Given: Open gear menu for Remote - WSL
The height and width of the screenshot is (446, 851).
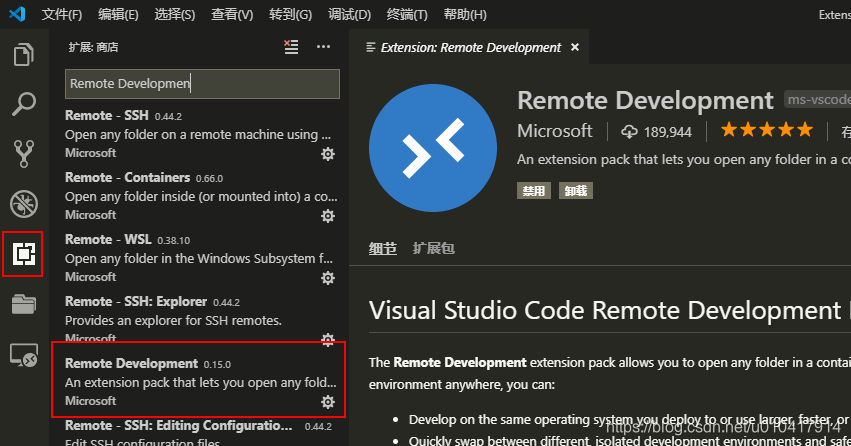Looking at the screenshot, I should 328,278.
